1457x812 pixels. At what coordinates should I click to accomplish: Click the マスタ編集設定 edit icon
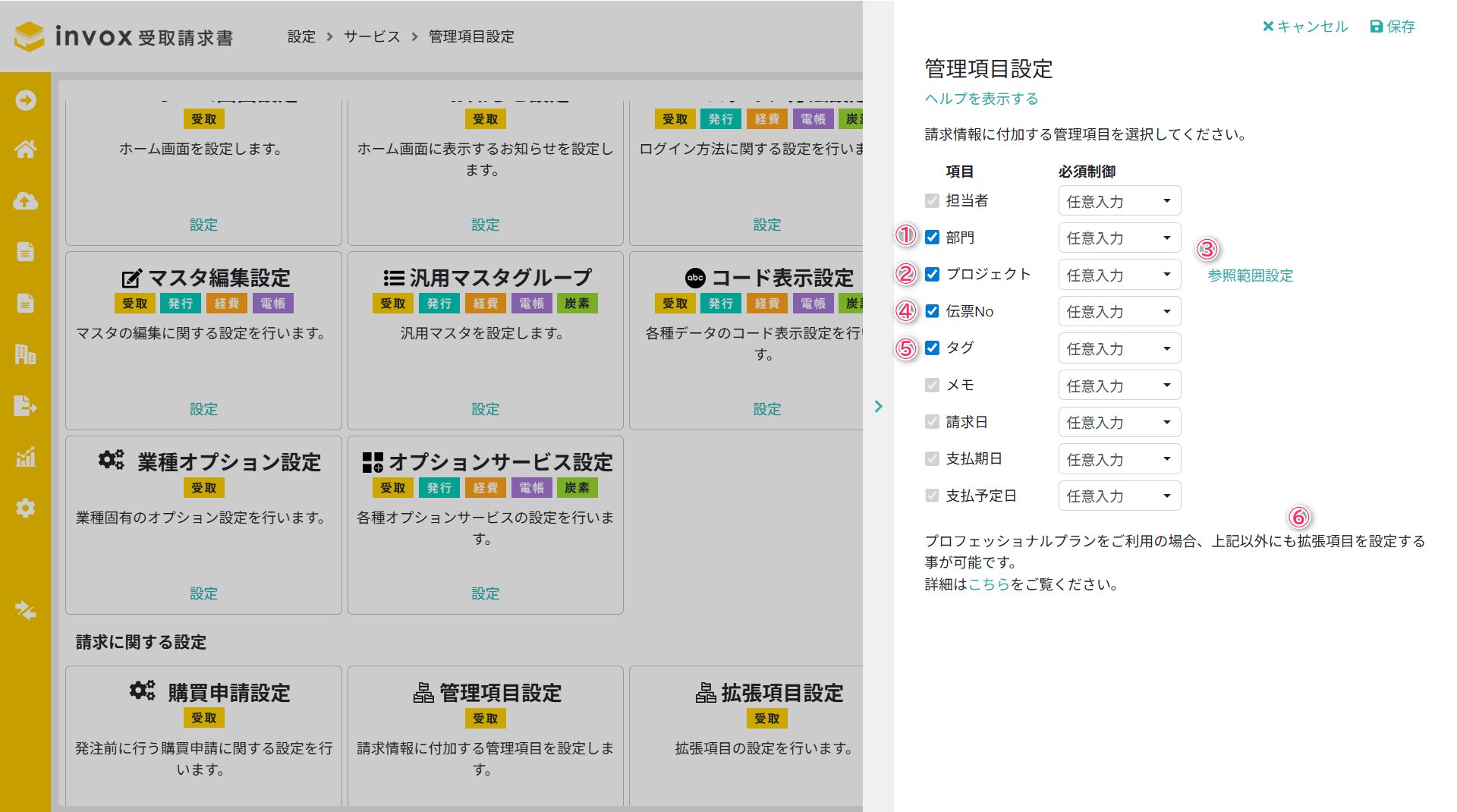click(131, 278)
